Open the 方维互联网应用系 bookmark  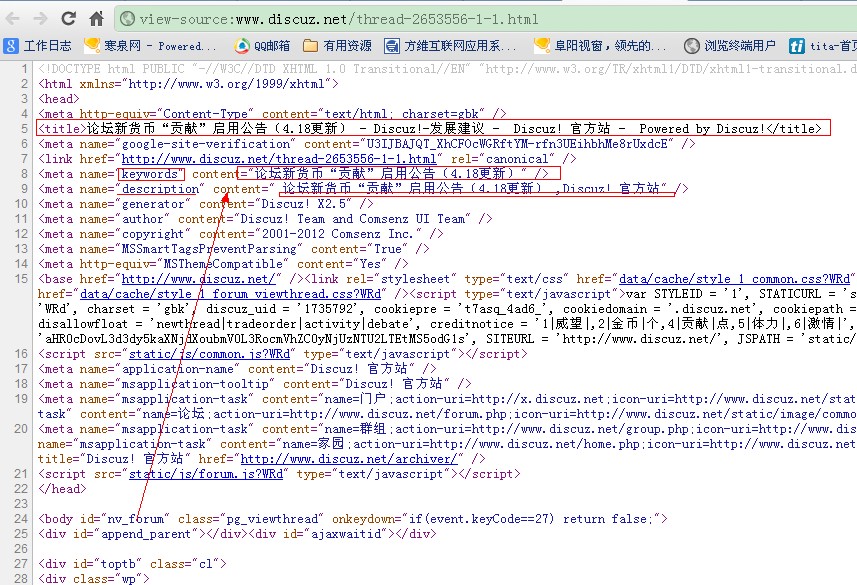[x=450, y=46]
